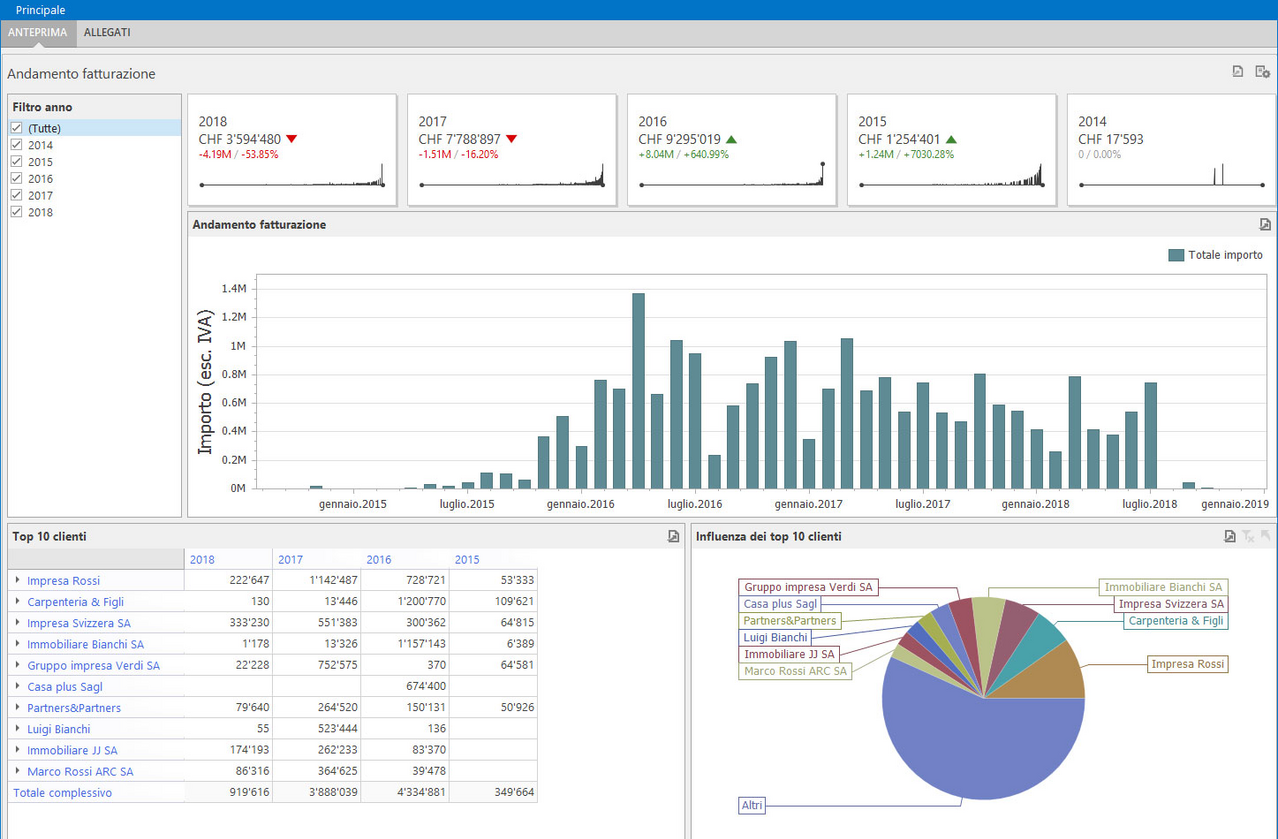Viewport: 1278px width, 839px height.
Task: Click the Casa plus Sagl pie label
Action: tap(782, 604)
